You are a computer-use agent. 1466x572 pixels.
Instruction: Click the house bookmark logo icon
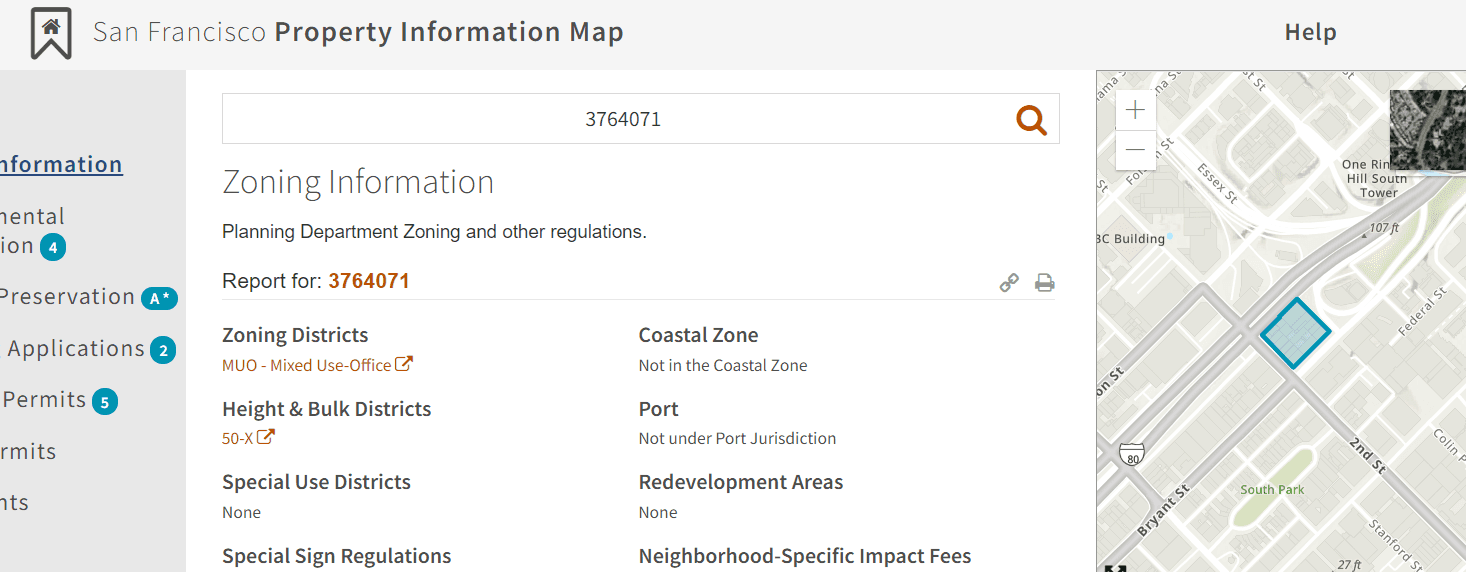click(51, 33)
